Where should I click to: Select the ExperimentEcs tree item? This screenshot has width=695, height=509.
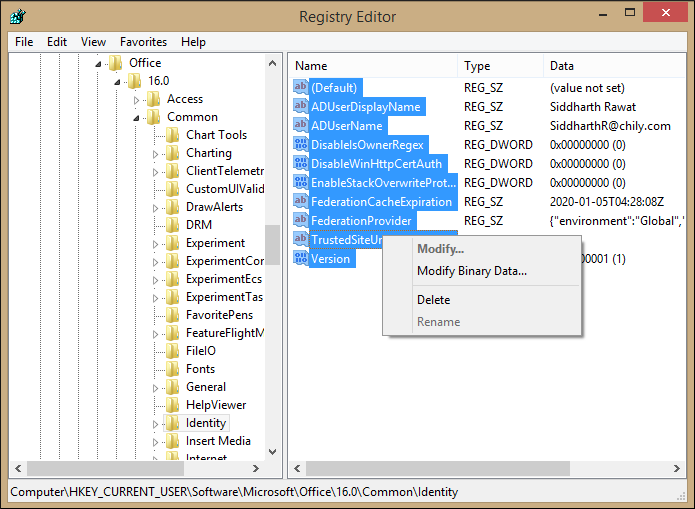click(x=224, y=279)
